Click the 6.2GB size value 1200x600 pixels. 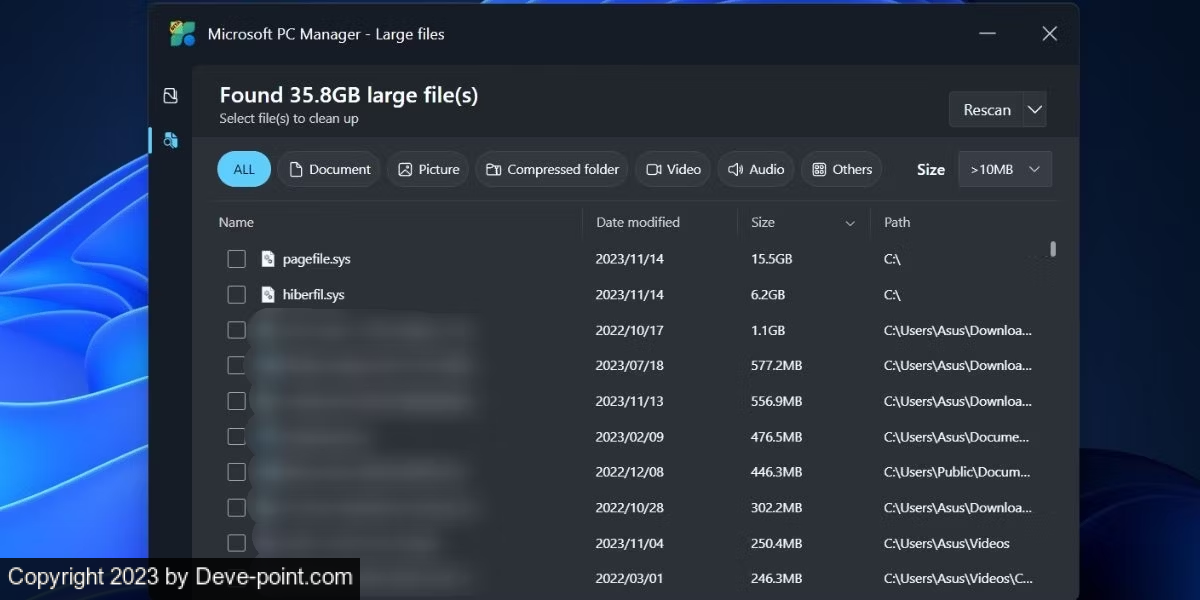(x=768, y=295)
